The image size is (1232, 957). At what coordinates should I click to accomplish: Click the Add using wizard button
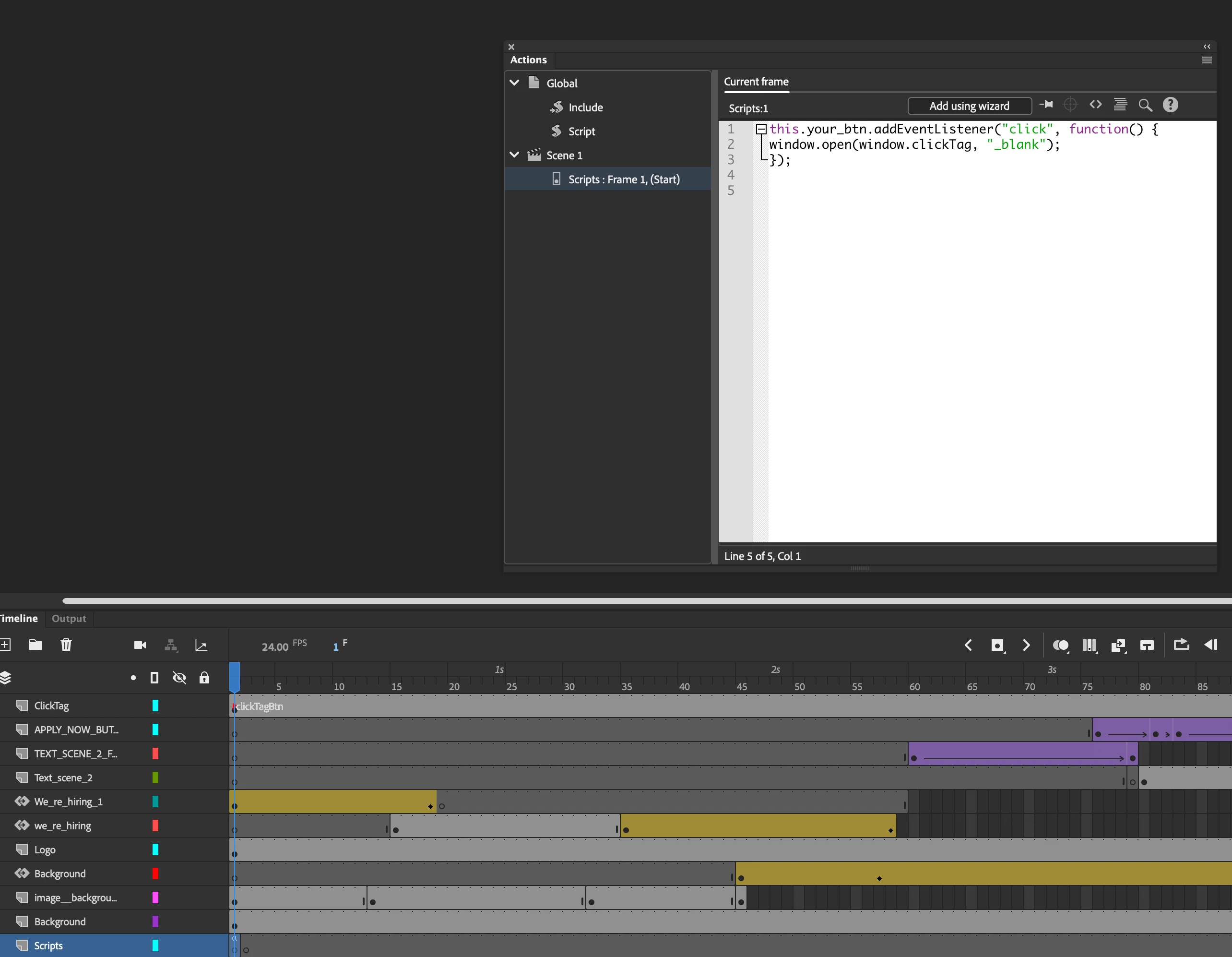(x=969, y=106)
